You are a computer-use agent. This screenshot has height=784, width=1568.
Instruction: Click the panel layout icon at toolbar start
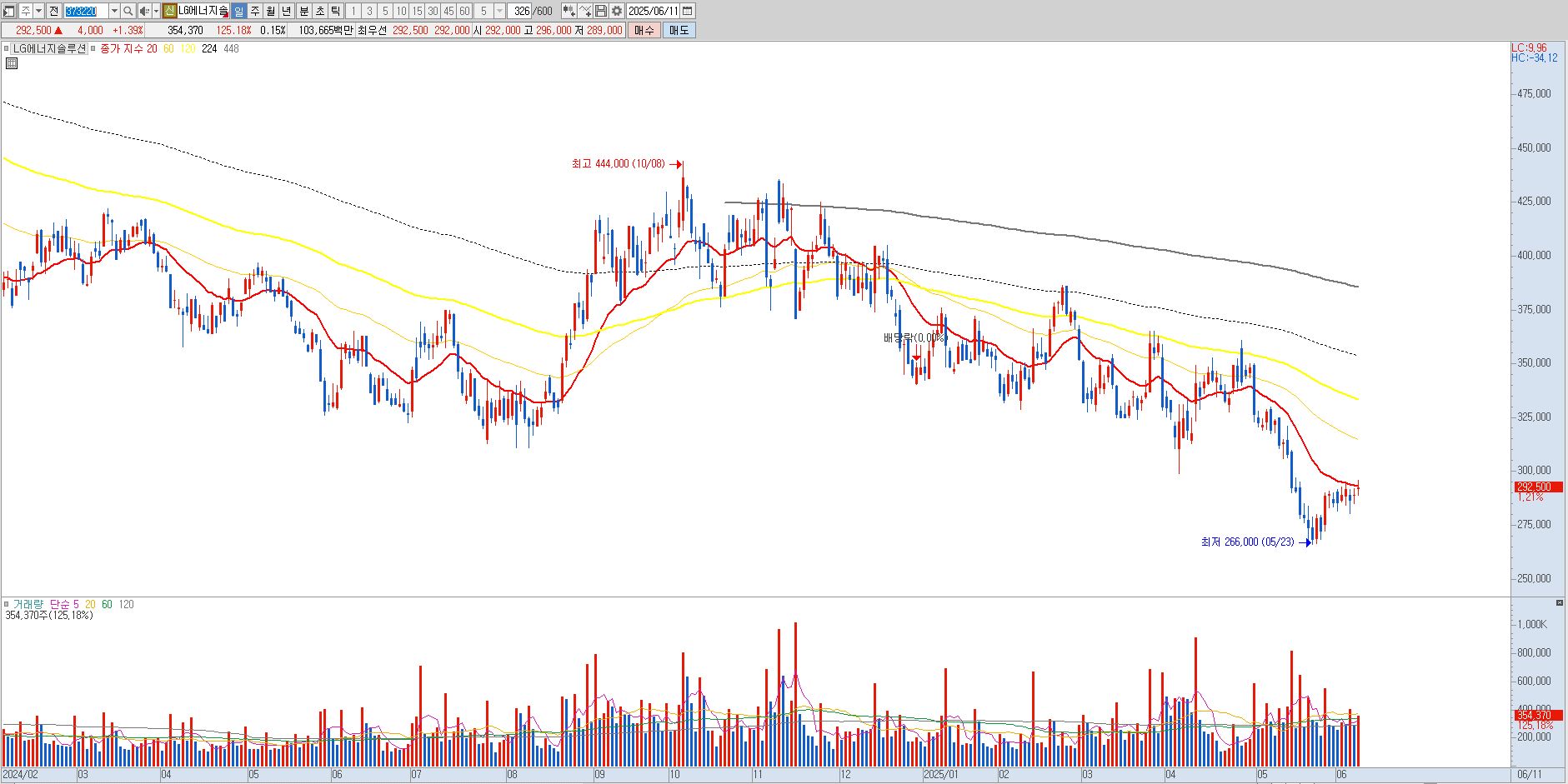[x=9, y=11]
